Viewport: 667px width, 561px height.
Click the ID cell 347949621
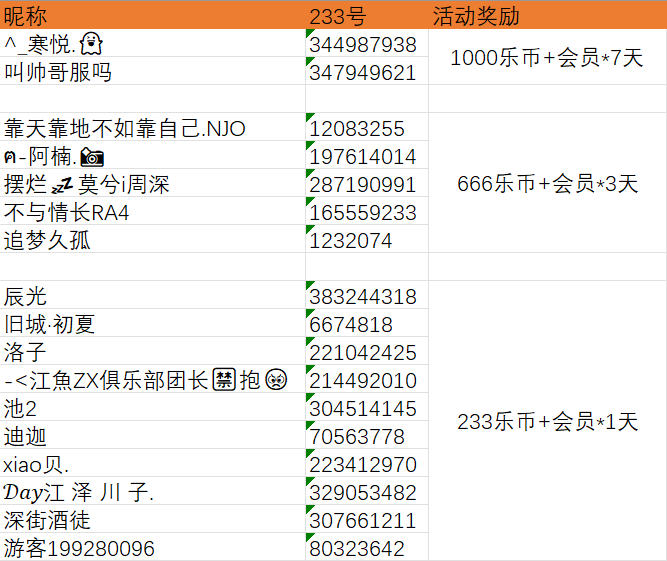point(367,71)
